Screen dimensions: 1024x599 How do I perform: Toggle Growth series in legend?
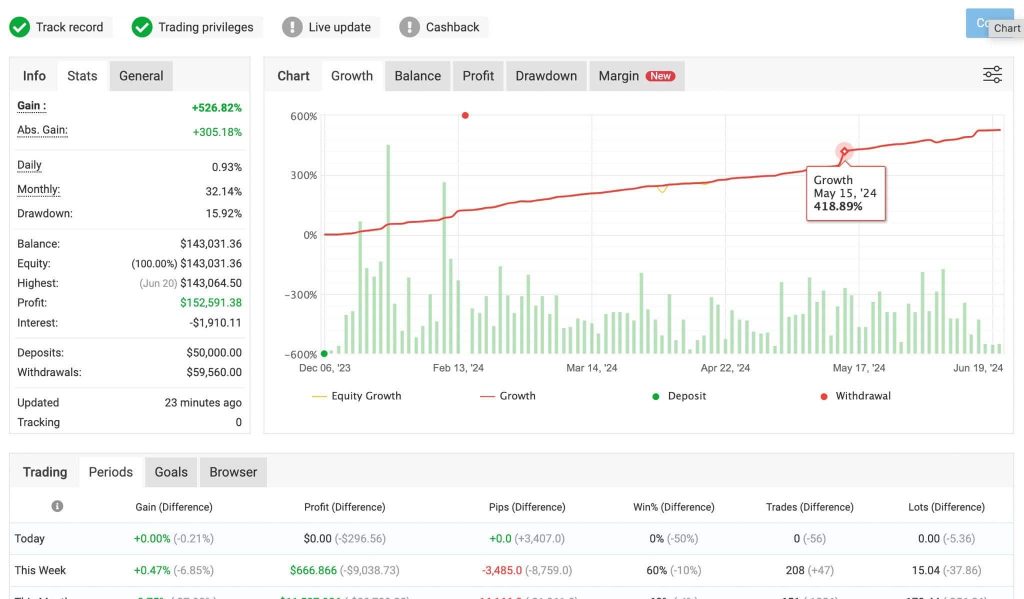pos(507,396)
